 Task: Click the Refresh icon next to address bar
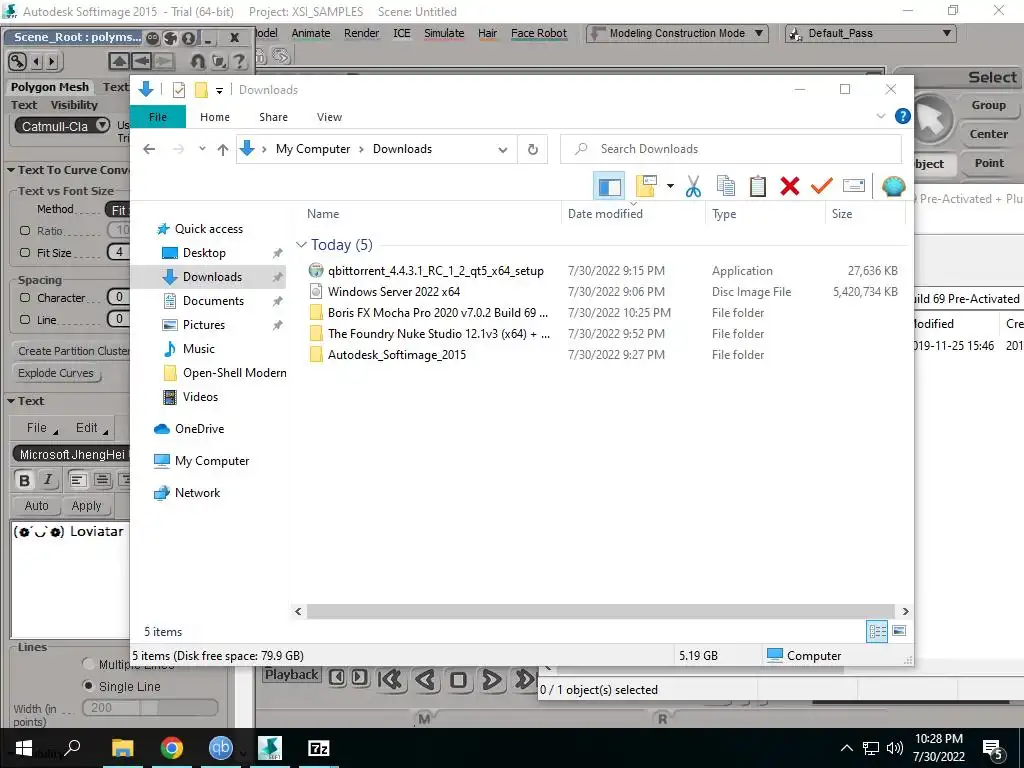pyautogui.click(x=533, y=150)
